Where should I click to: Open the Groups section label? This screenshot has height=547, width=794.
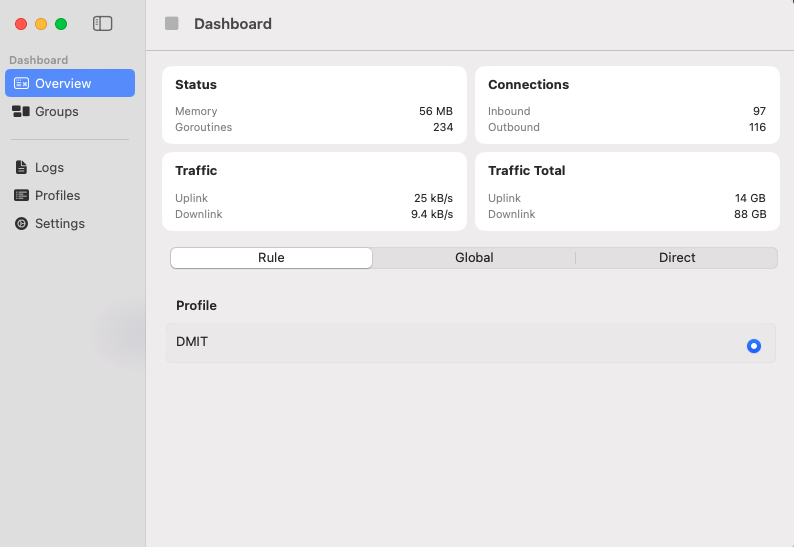pos(57,112)
